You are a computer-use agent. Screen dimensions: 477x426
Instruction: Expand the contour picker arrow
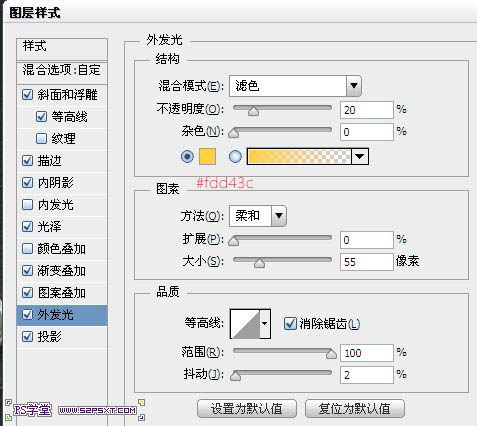tap(265, 323)
